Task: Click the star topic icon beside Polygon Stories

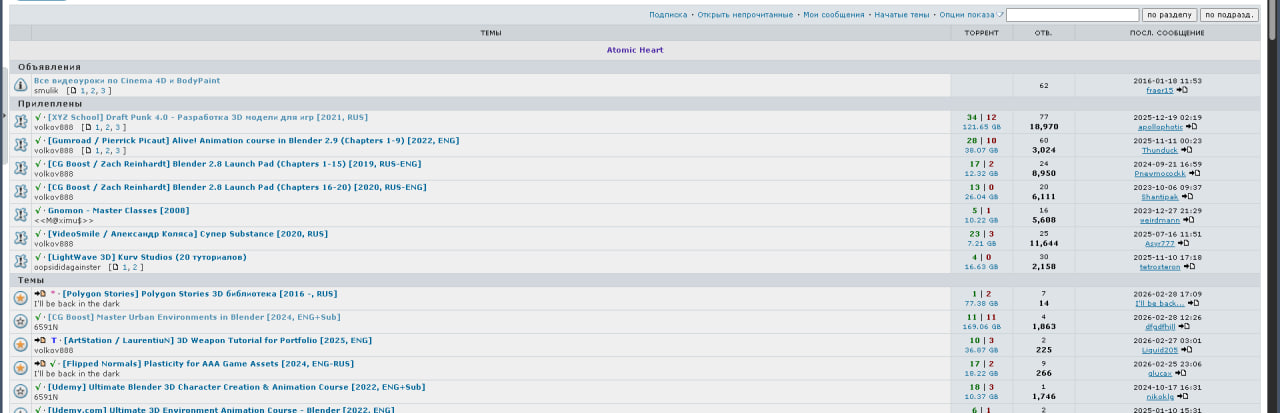Action: (x=20, y=298)
